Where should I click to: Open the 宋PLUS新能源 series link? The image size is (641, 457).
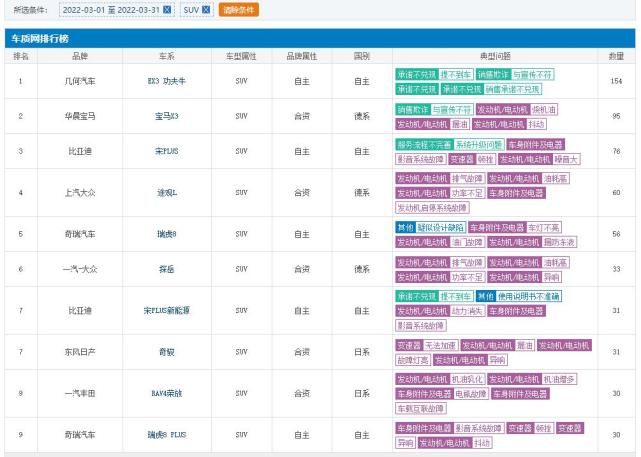167,311
